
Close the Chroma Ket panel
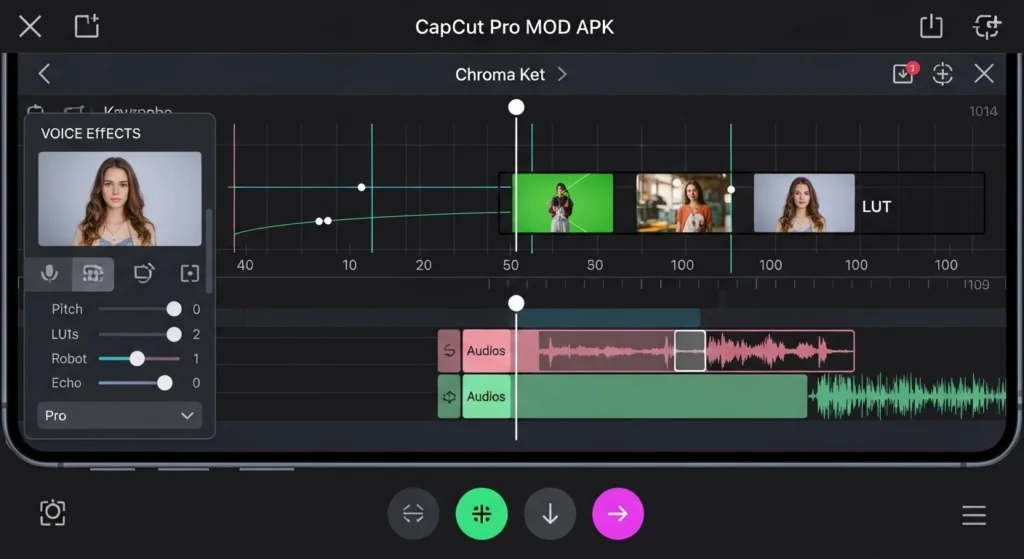(984, 74)
